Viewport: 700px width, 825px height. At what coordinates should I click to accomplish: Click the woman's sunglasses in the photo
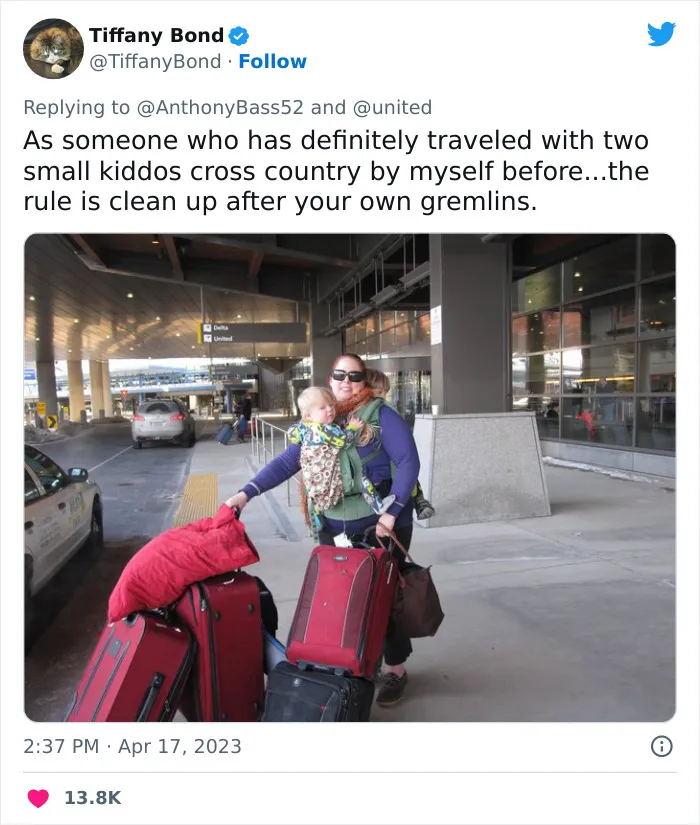click(348, 376)
